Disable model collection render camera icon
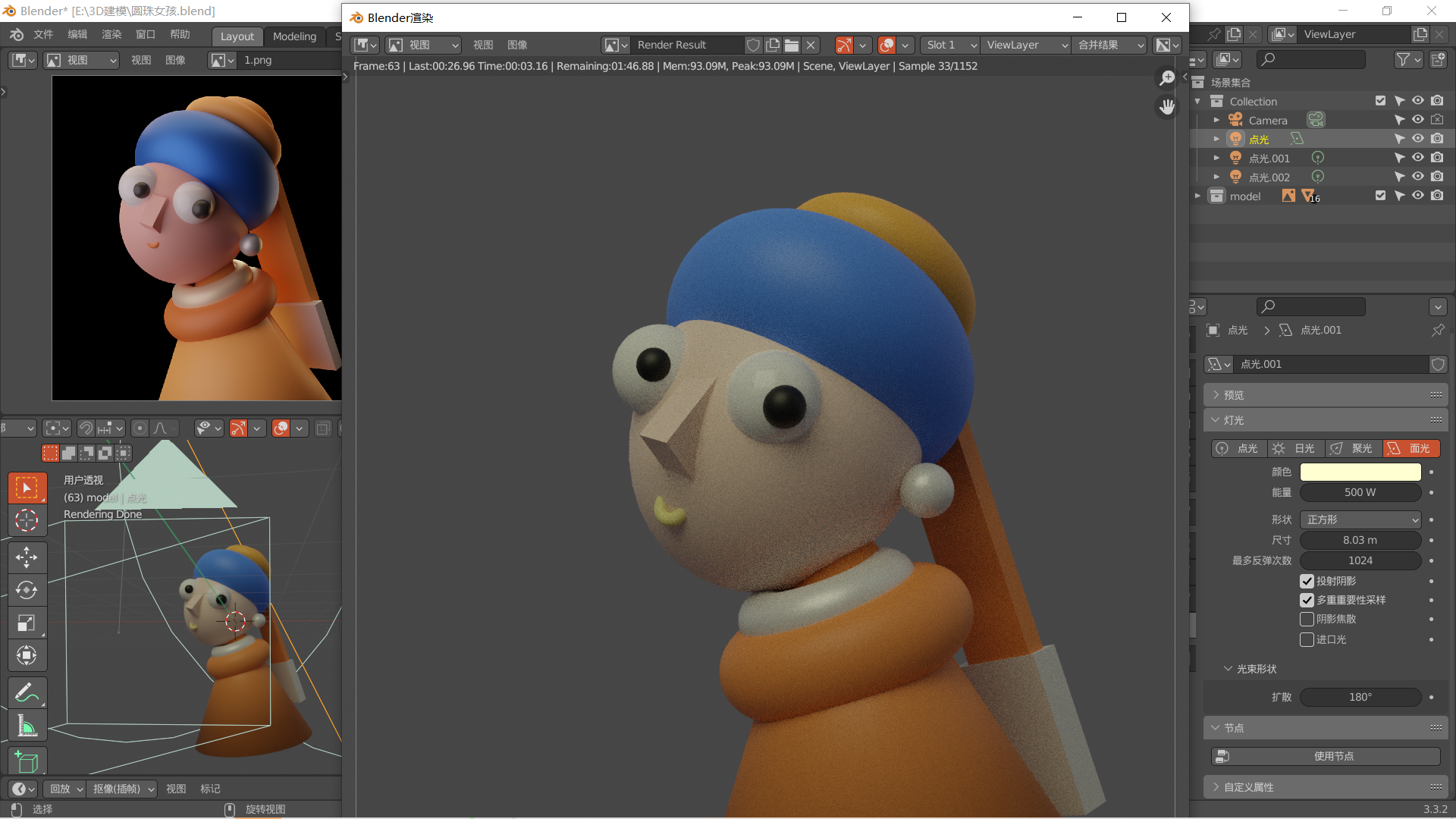The width and height of the screenshot is (1456, 819). (x=1437, y=196)
